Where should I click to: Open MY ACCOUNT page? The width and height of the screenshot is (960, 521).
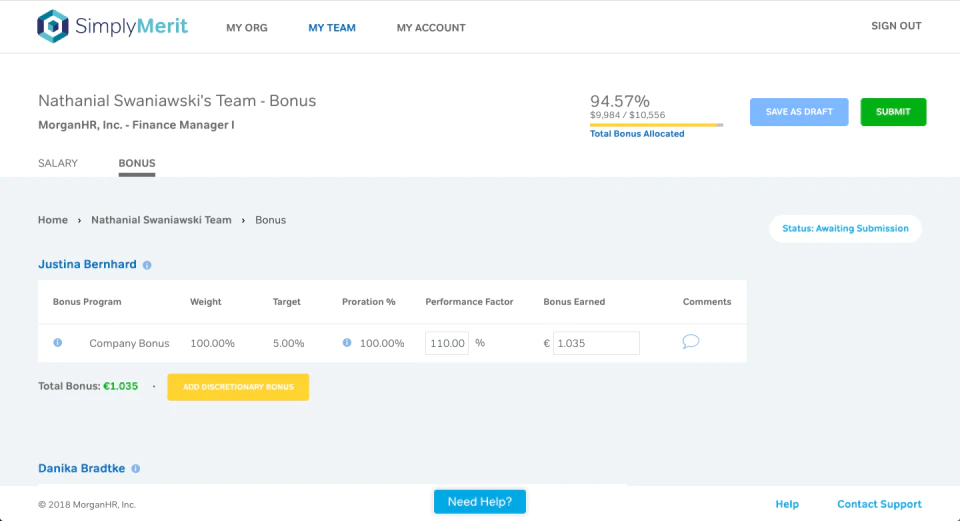(x=431, y=28)
